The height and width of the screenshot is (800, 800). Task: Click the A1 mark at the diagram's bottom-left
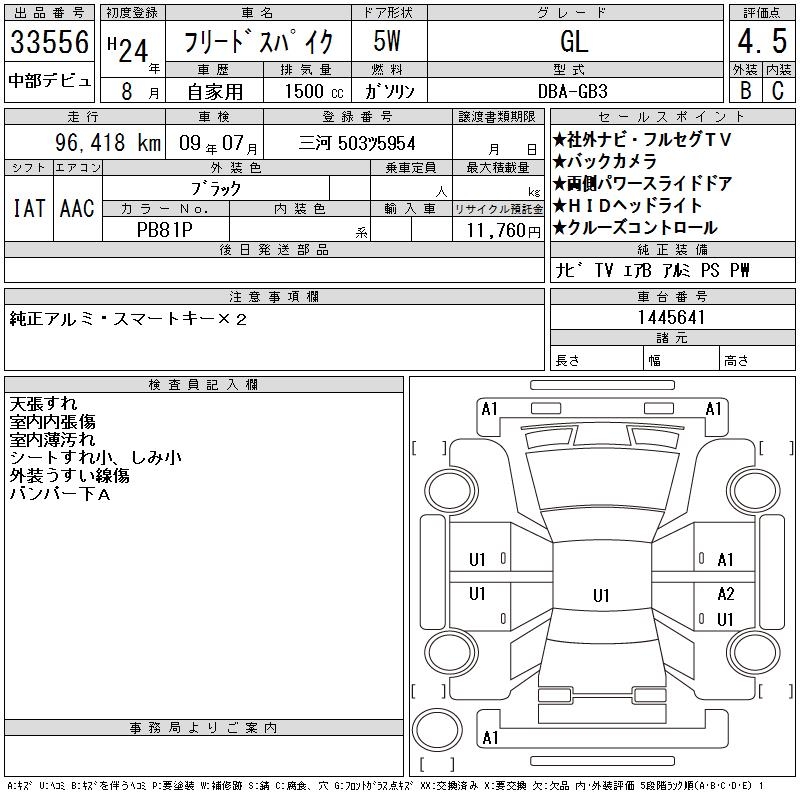click(490, 738)
